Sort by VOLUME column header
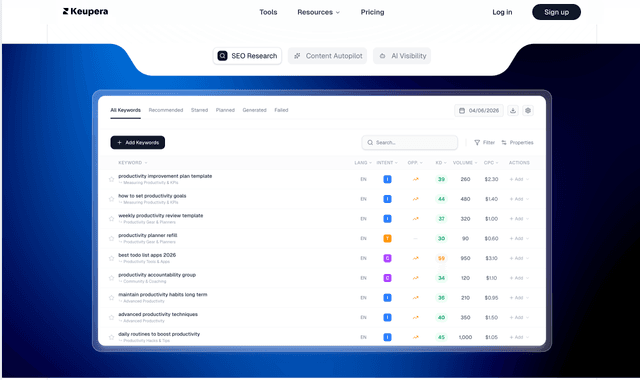Screen dimensions: 640x380 [x=465, y=163]
